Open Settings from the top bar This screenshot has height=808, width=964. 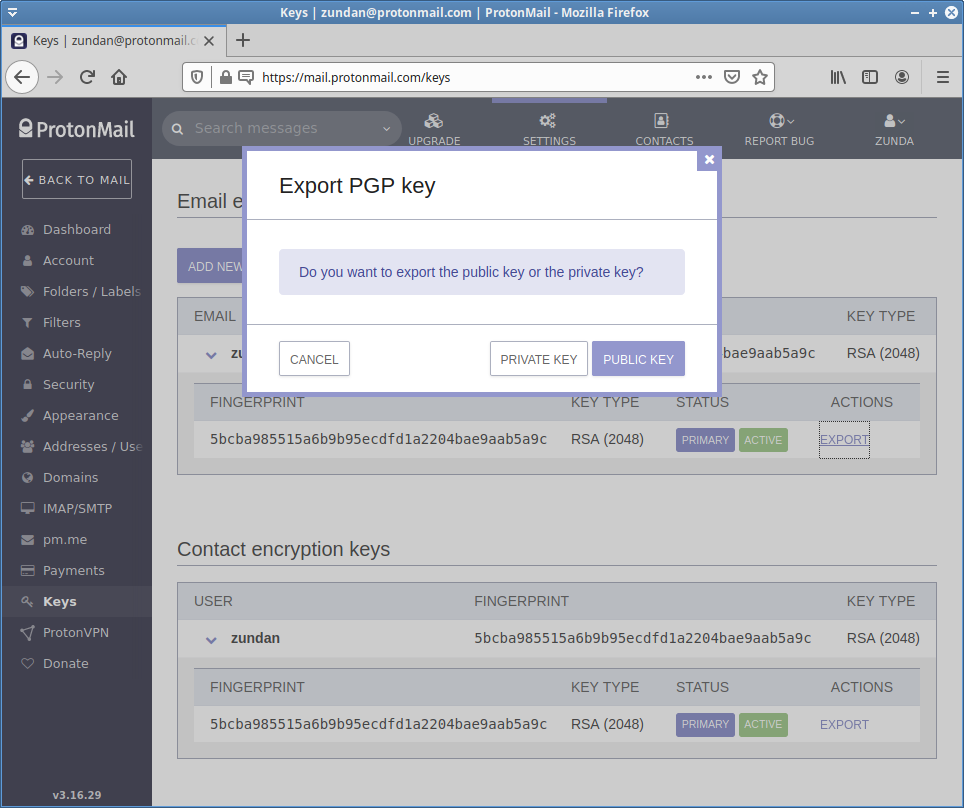tap(549, 129)
